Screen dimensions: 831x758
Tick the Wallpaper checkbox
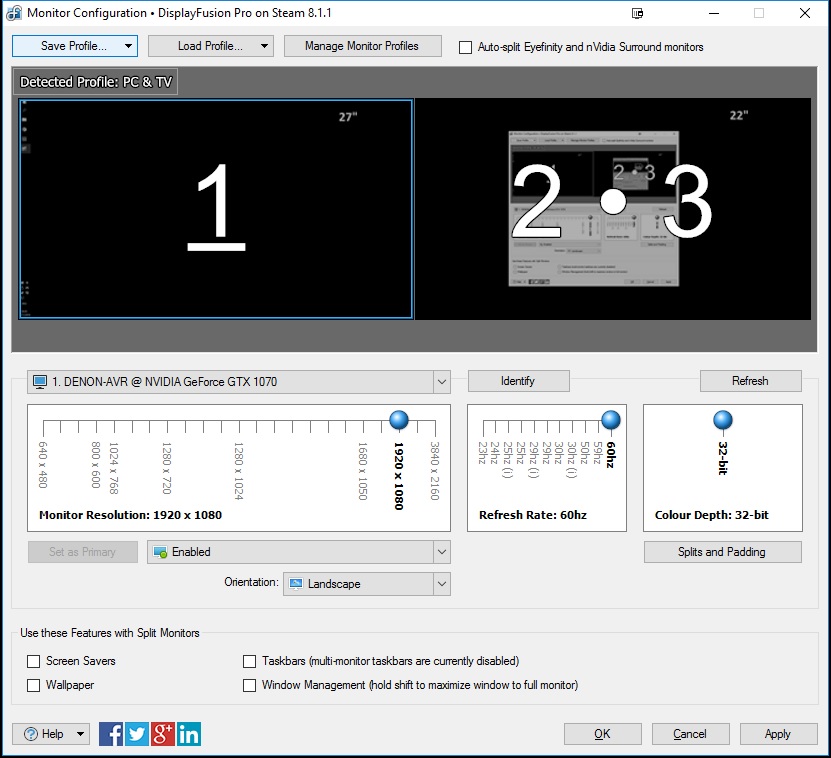tap(34, 686)
